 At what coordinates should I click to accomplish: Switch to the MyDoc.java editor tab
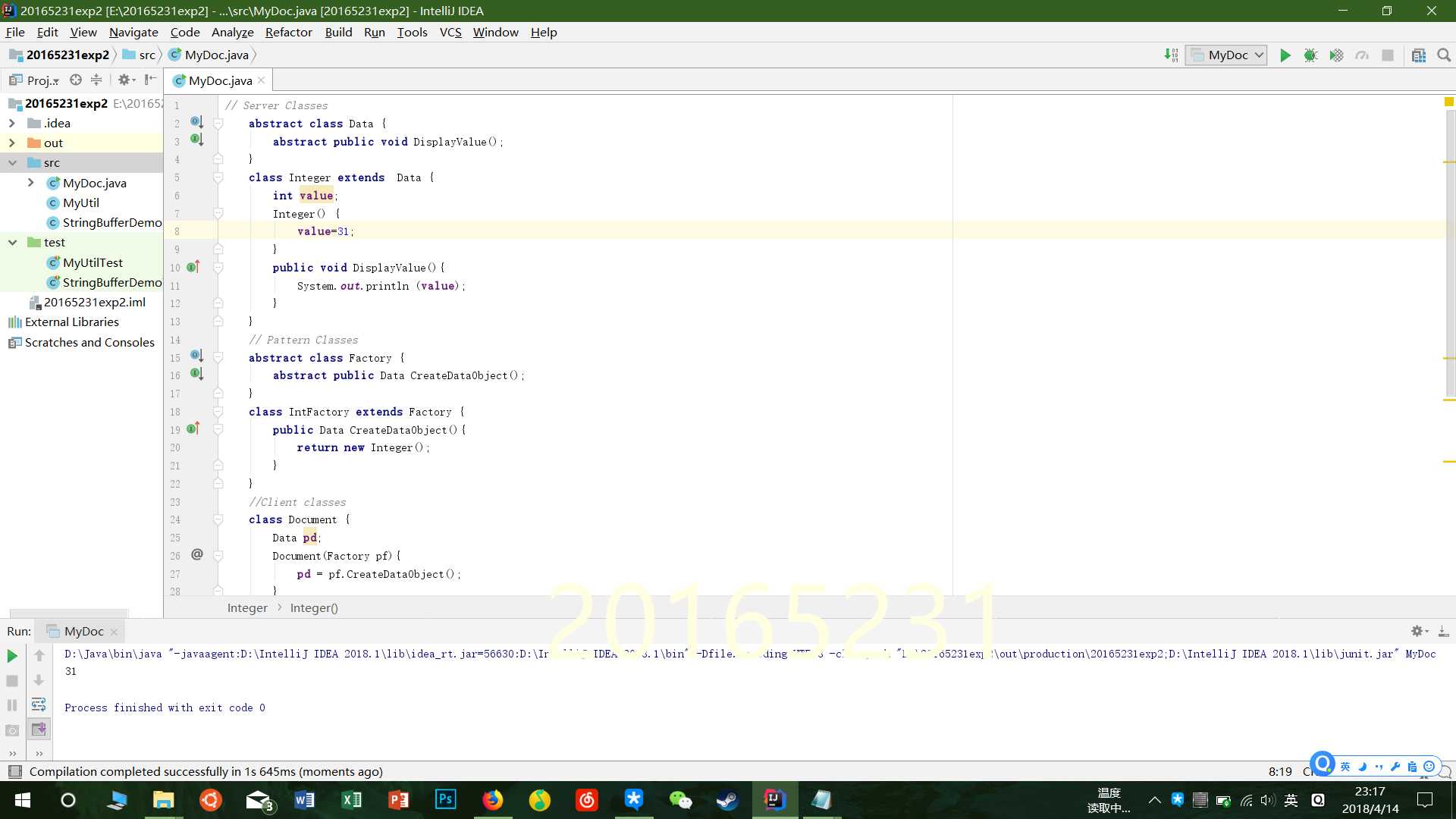(x=220, y=80)
